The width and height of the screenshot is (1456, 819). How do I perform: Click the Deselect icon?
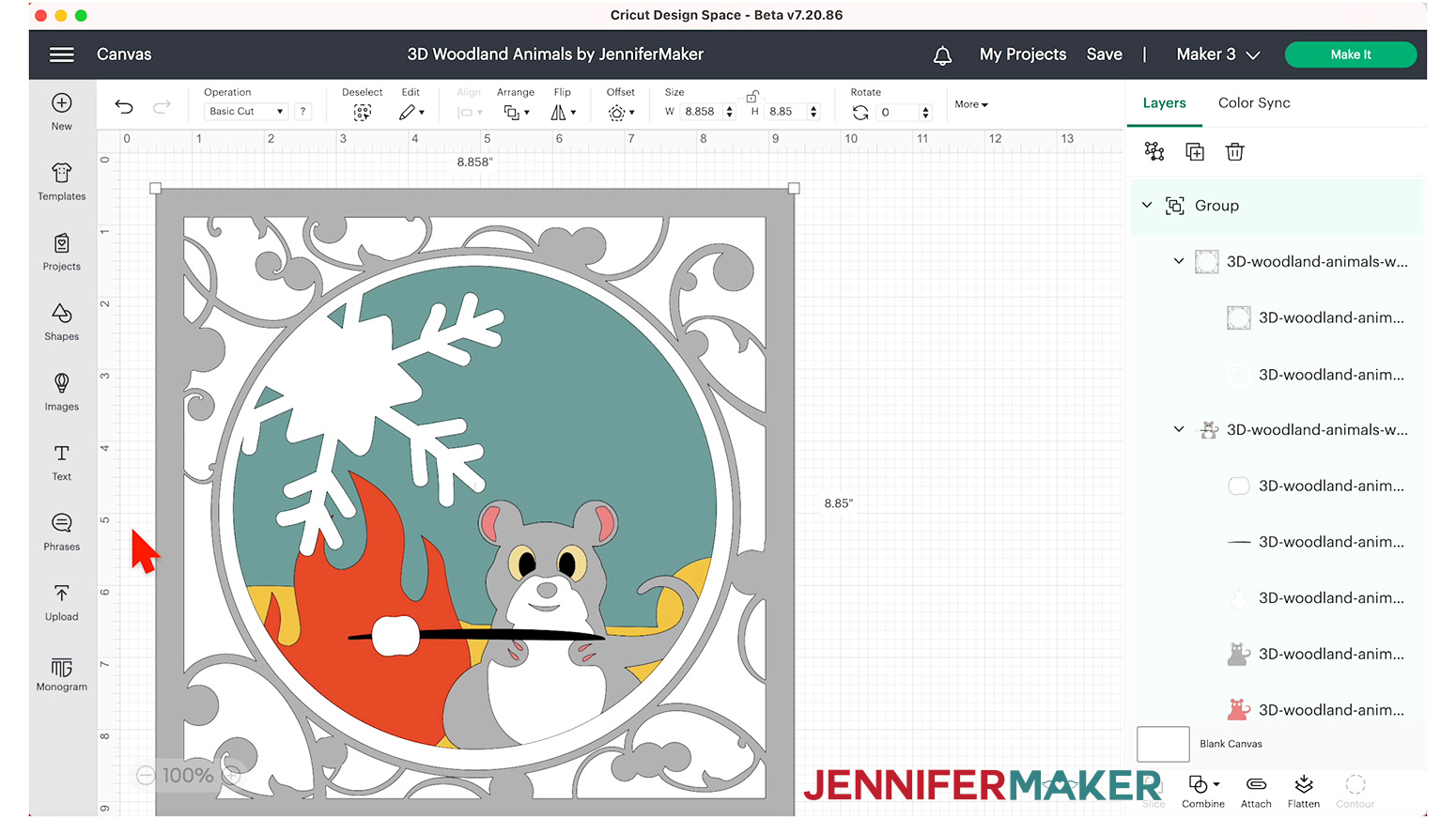[362, 112]
